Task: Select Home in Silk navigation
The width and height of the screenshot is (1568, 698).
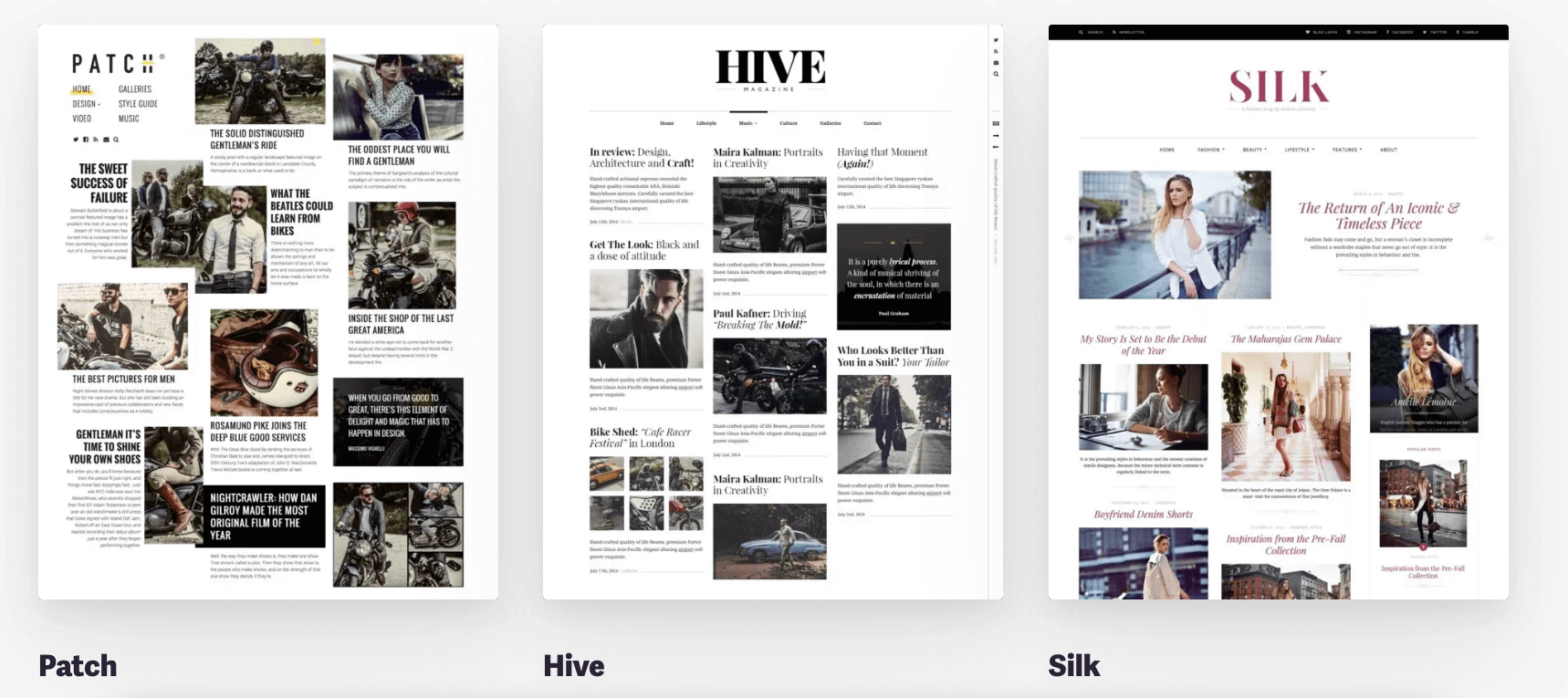Action: tap(1167, 150)
